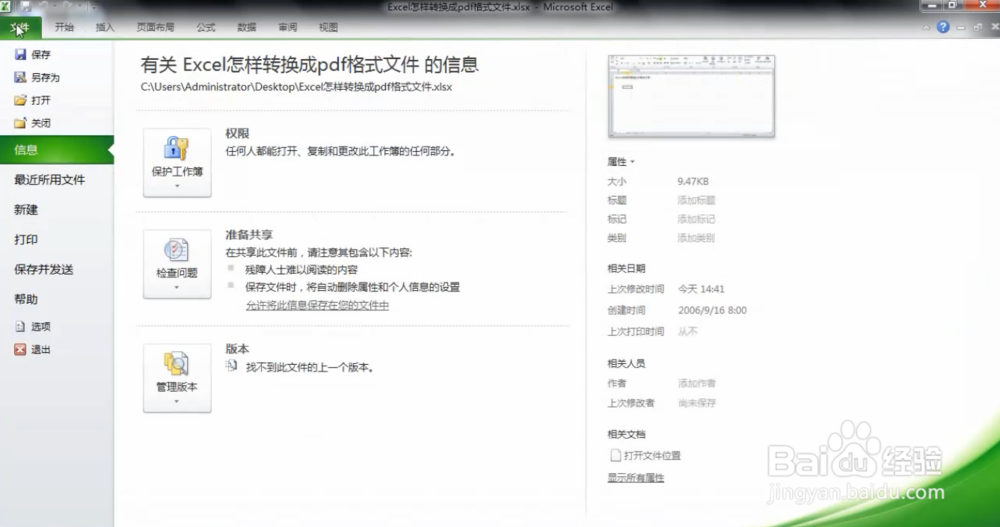Image resolution: width=1000 pixels, height=527 pixels.
Task: Click the red Exit (退出) icon
Action: [20, 350]
